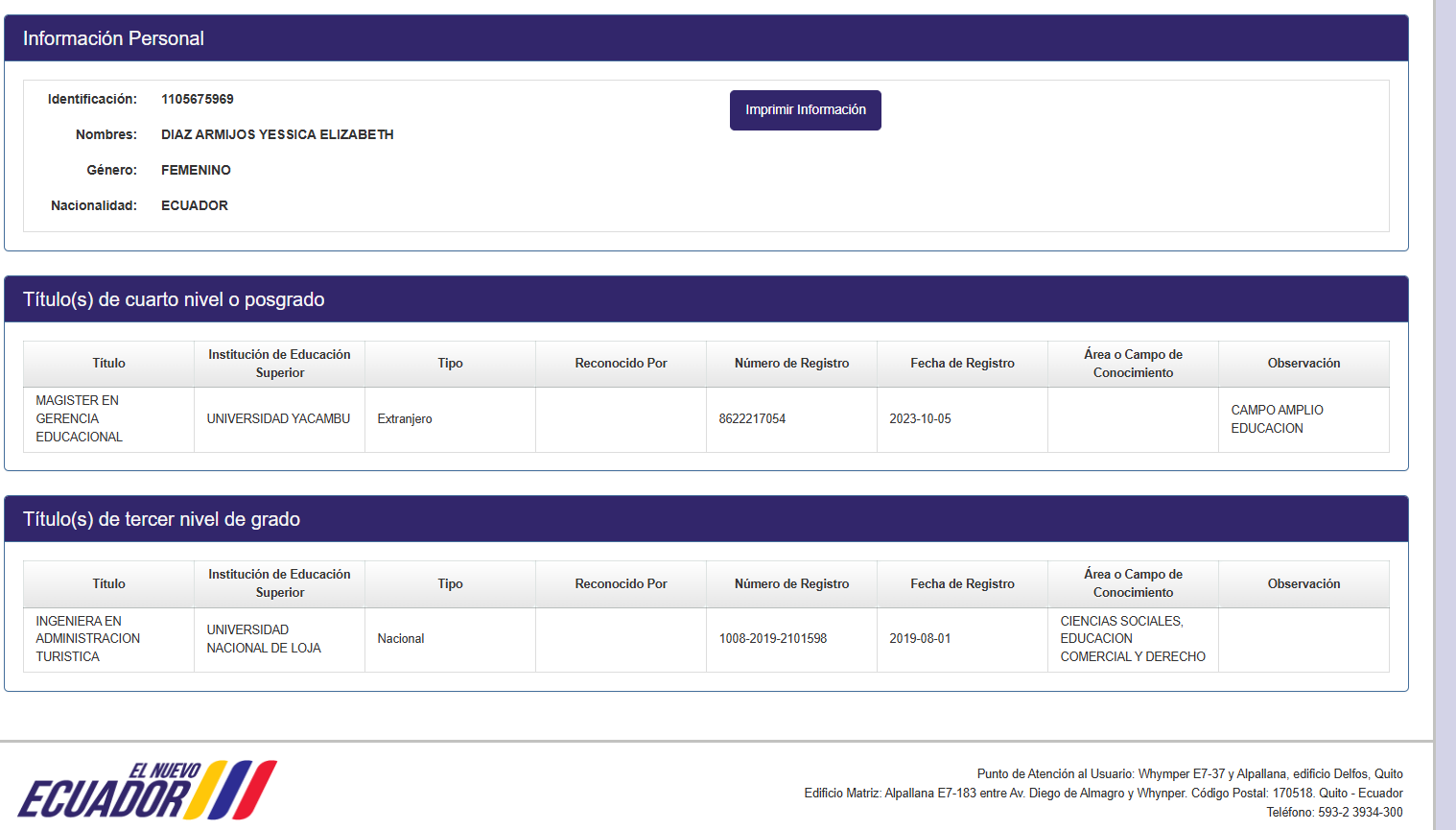Click the MAGISTER EN GERENCIA EDUCACIONAL cell

80,418
